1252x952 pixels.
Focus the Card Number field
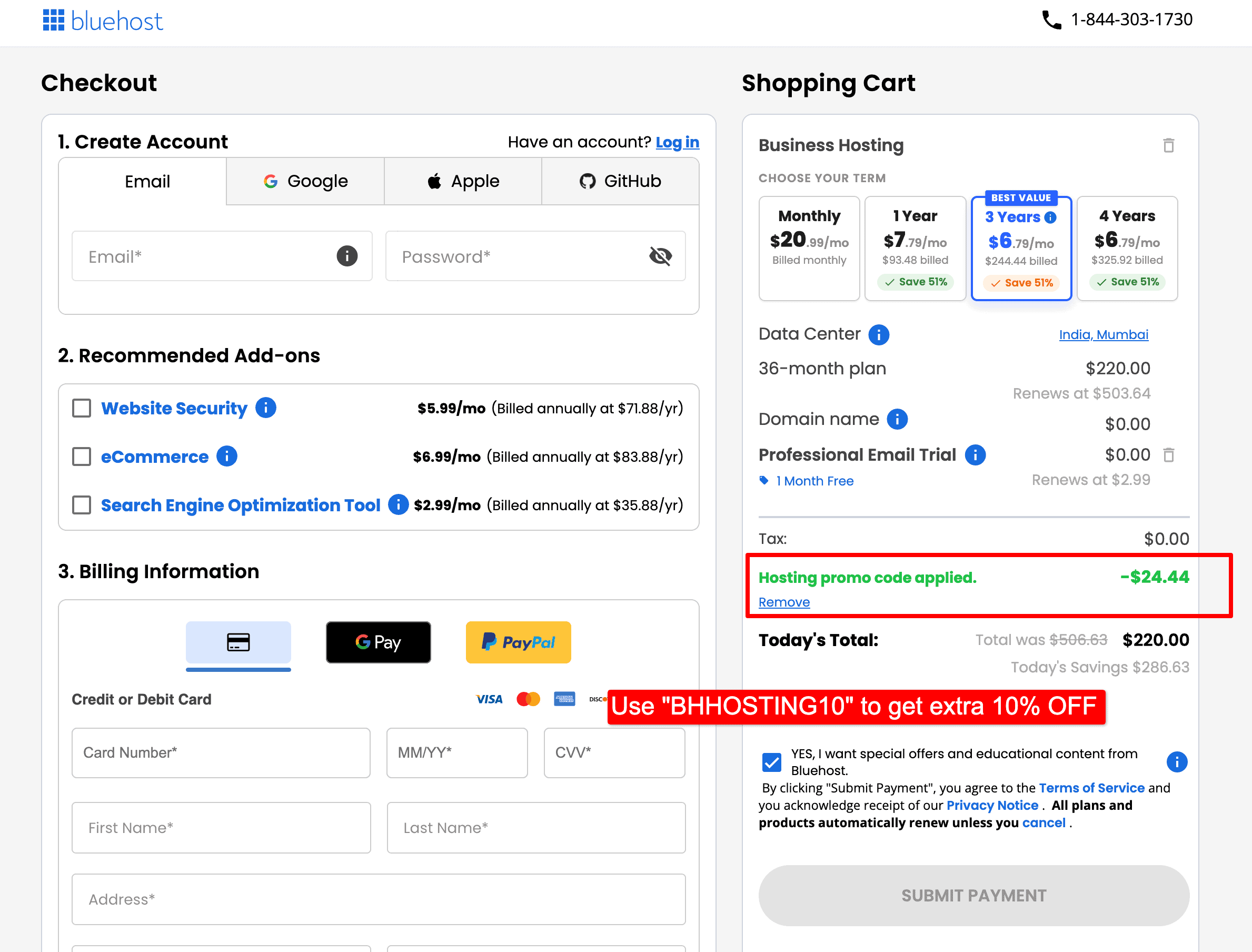click(221, 752)
